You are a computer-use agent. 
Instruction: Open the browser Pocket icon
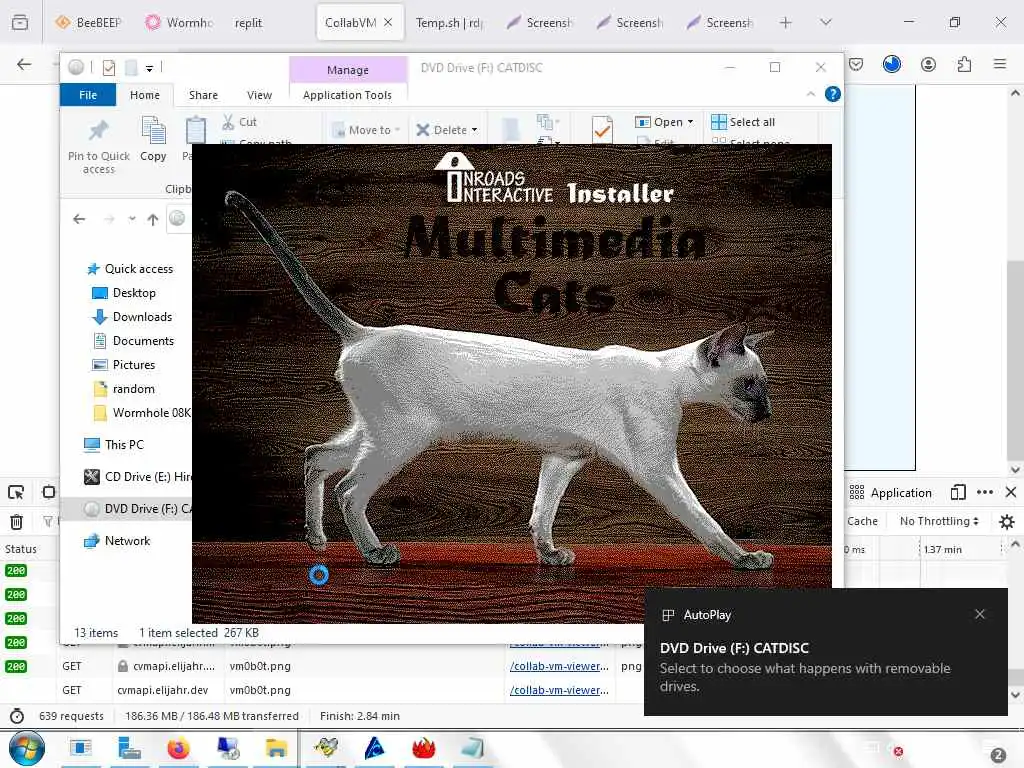tap(856, 64)
